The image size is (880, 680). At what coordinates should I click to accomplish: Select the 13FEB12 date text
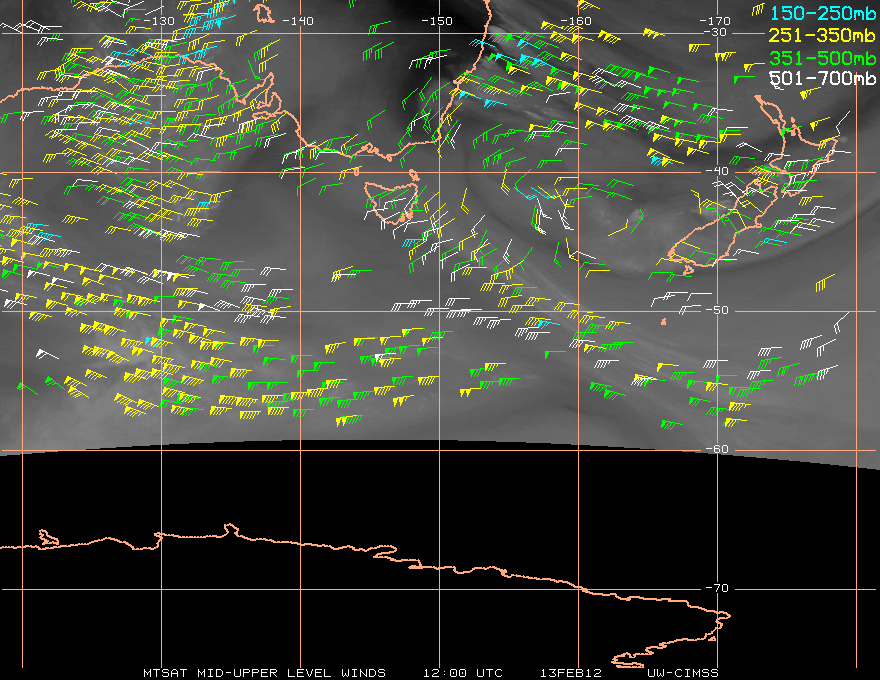[571, 673]
